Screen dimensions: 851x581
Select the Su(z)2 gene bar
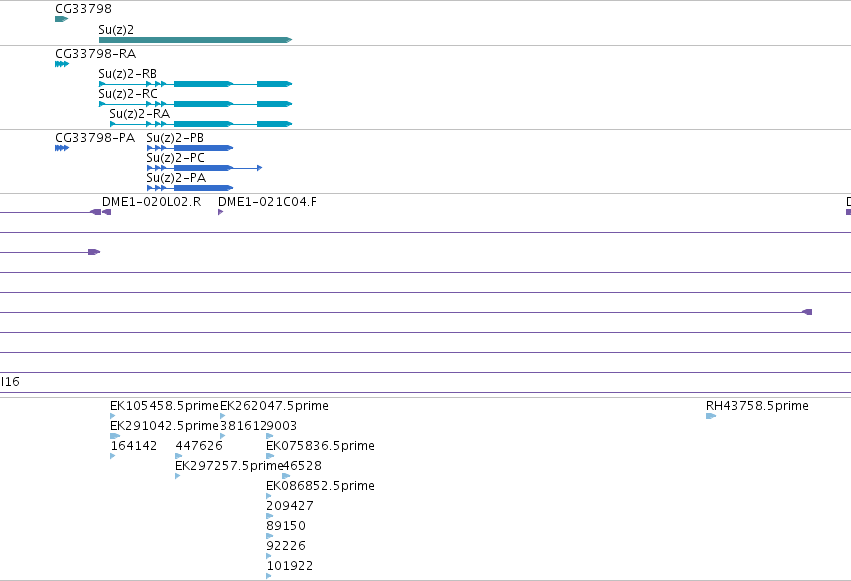[195, 40]
